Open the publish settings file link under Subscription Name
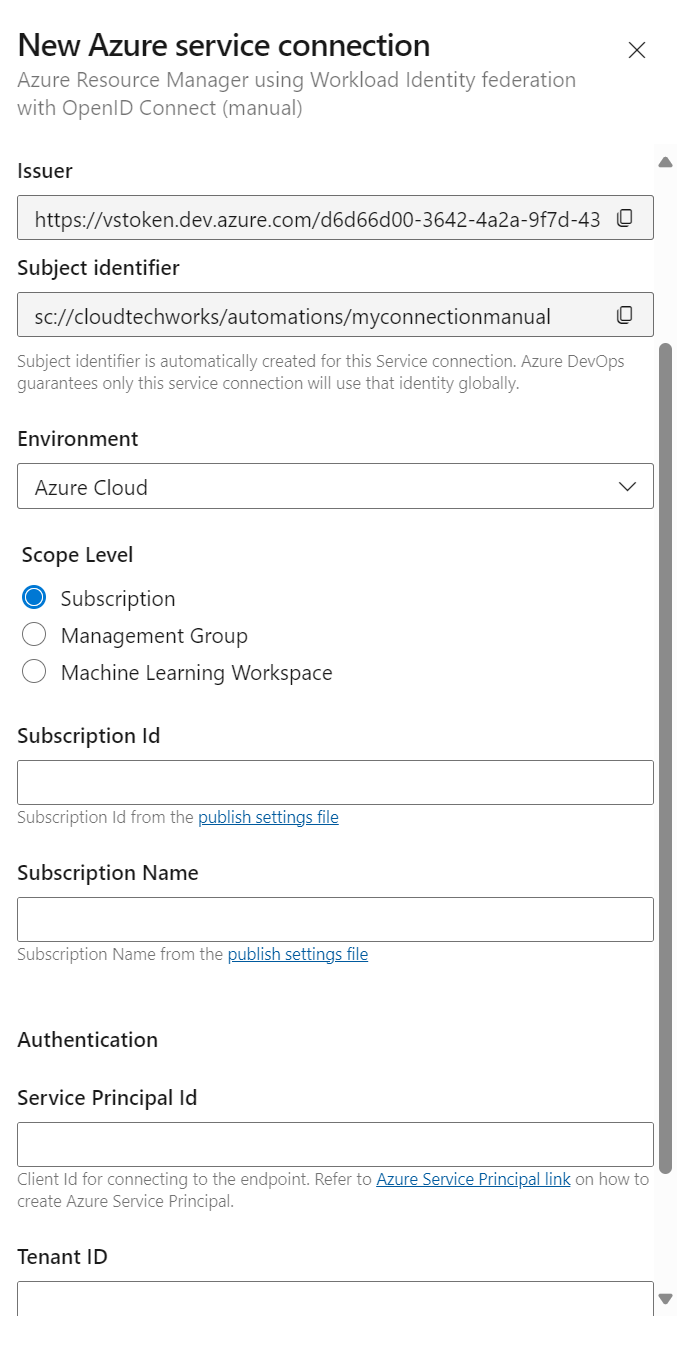This screenshot has width=693, height=1350. pyautogui.click(x=297, y=954)
